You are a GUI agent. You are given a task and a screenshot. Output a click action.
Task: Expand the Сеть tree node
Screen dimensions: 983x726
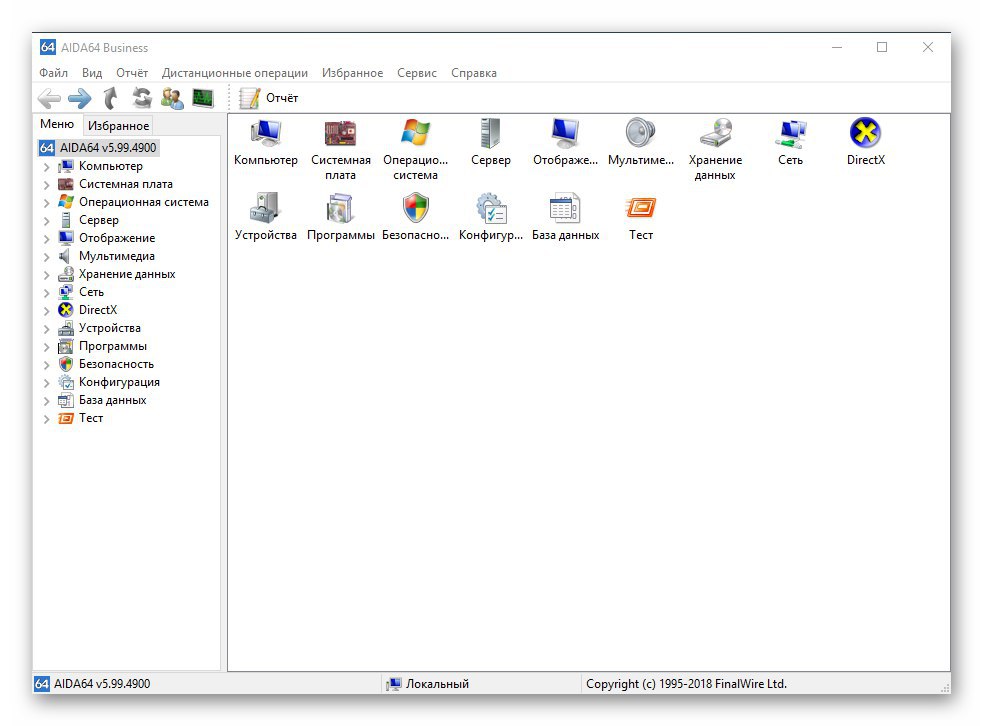[46, 293]
